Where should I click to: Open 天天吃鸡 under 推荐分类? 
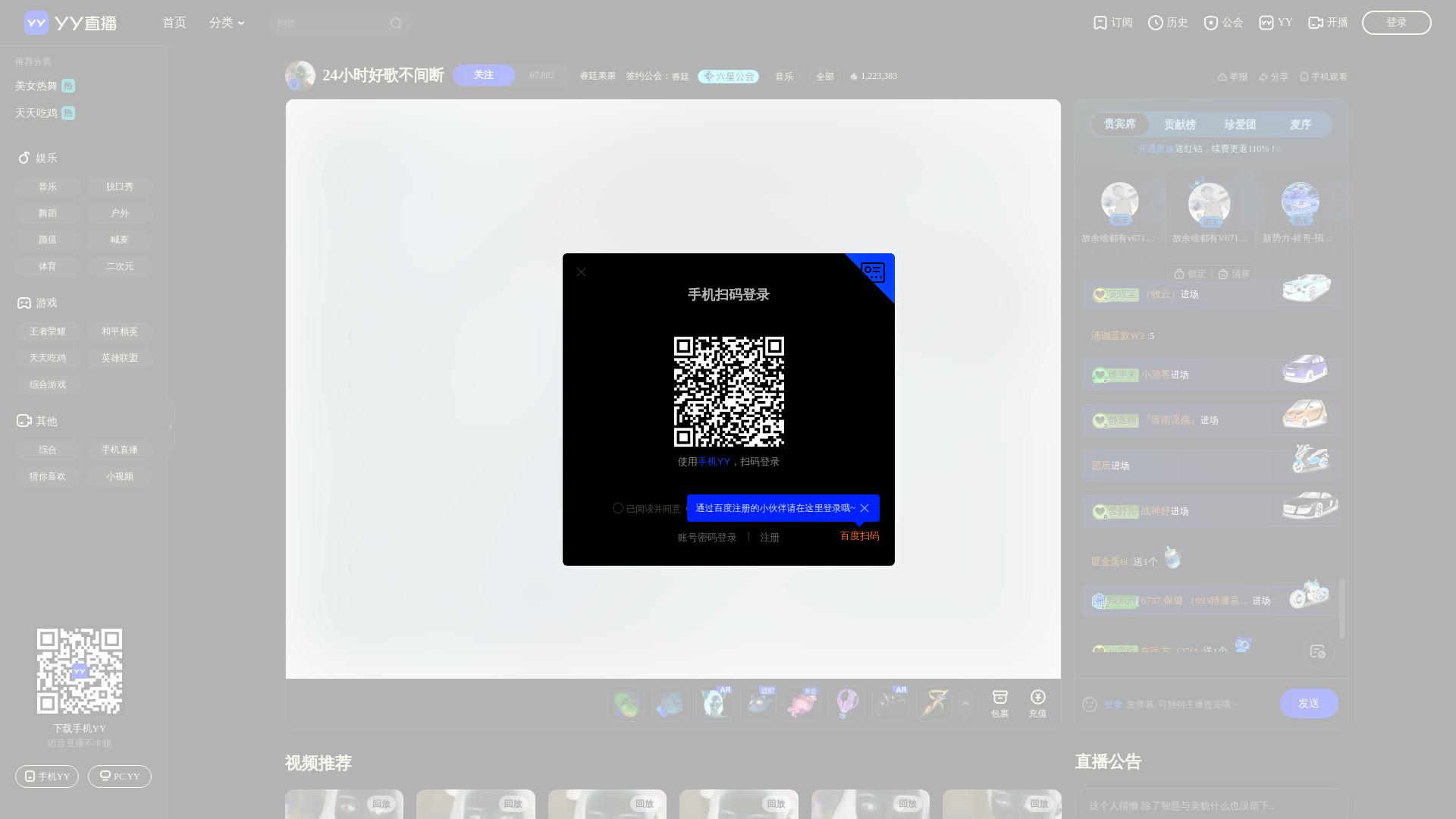45,113
